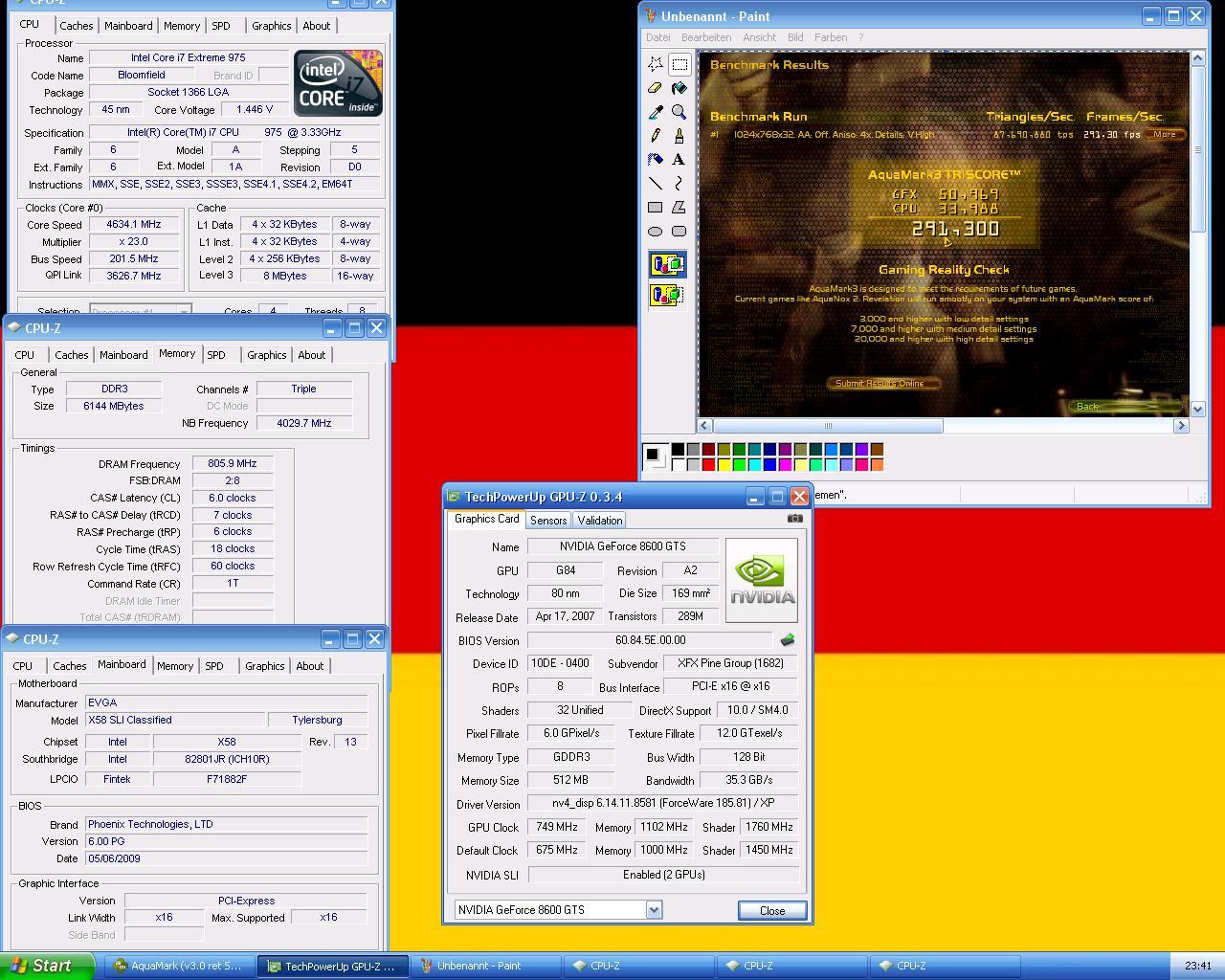Pick the red color swatch in Paint palette
The image size is (1225, 980).
point(708,465)
